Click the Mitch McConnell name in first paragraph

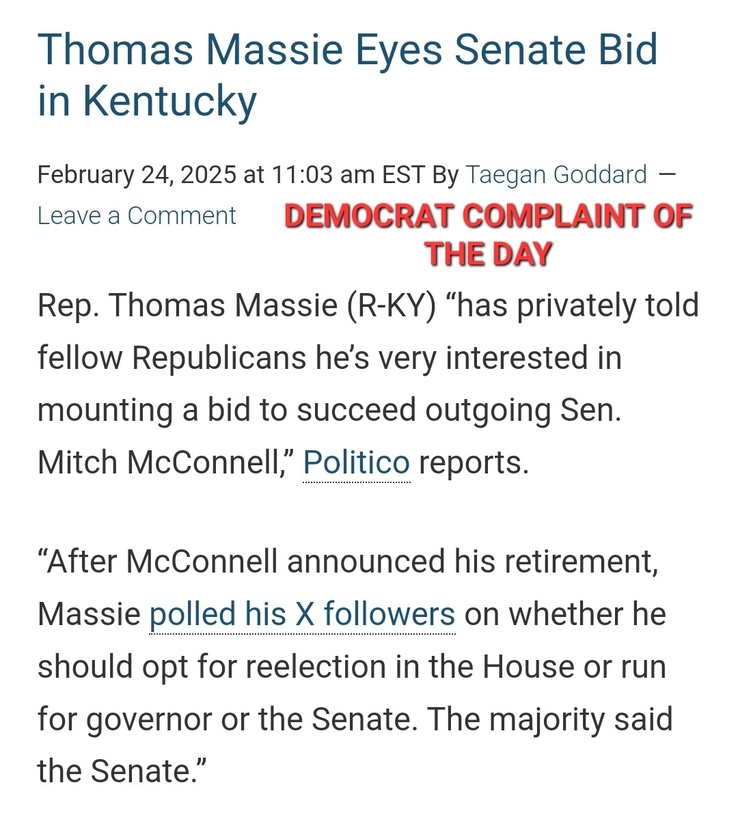tap(163, 462)
